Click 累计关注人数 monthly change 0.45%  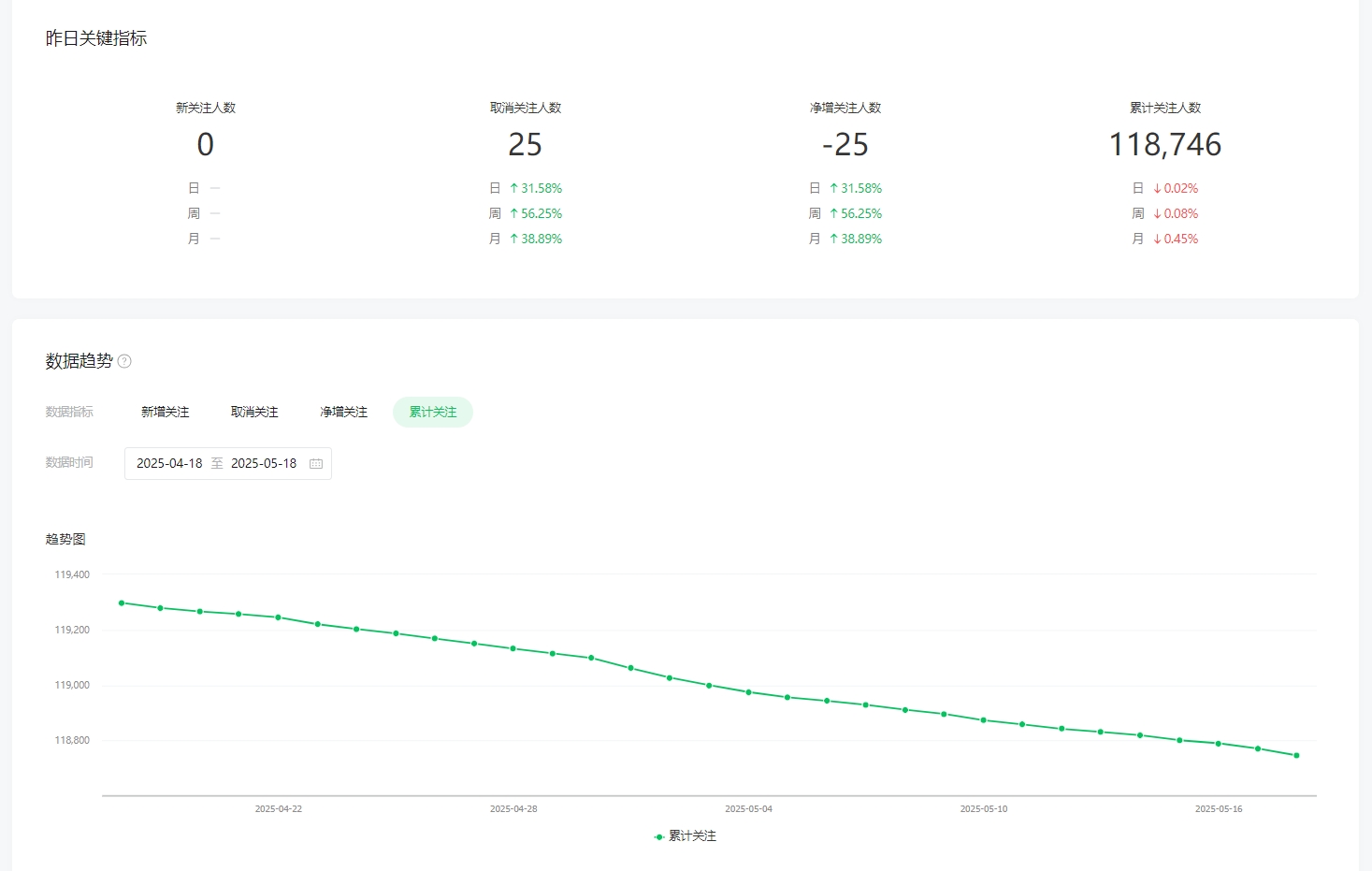(x=1176, y=240)
